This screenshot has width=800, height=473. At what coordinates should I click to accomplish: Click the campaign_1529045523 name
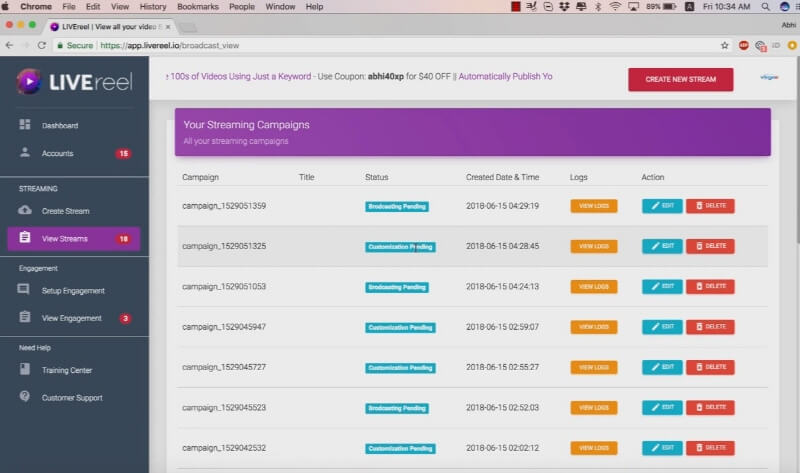(x=224, y=407)
